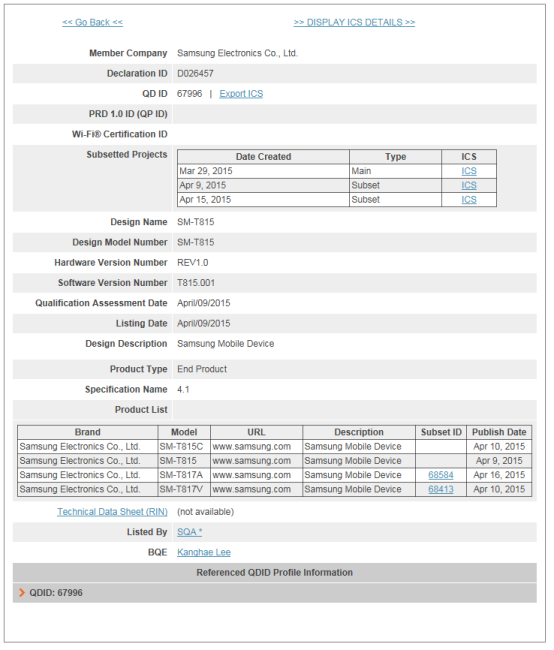Select the QD ID value 67996
Image resolution: width=554 pixels, height=650 pixels.
click(190, 94)
